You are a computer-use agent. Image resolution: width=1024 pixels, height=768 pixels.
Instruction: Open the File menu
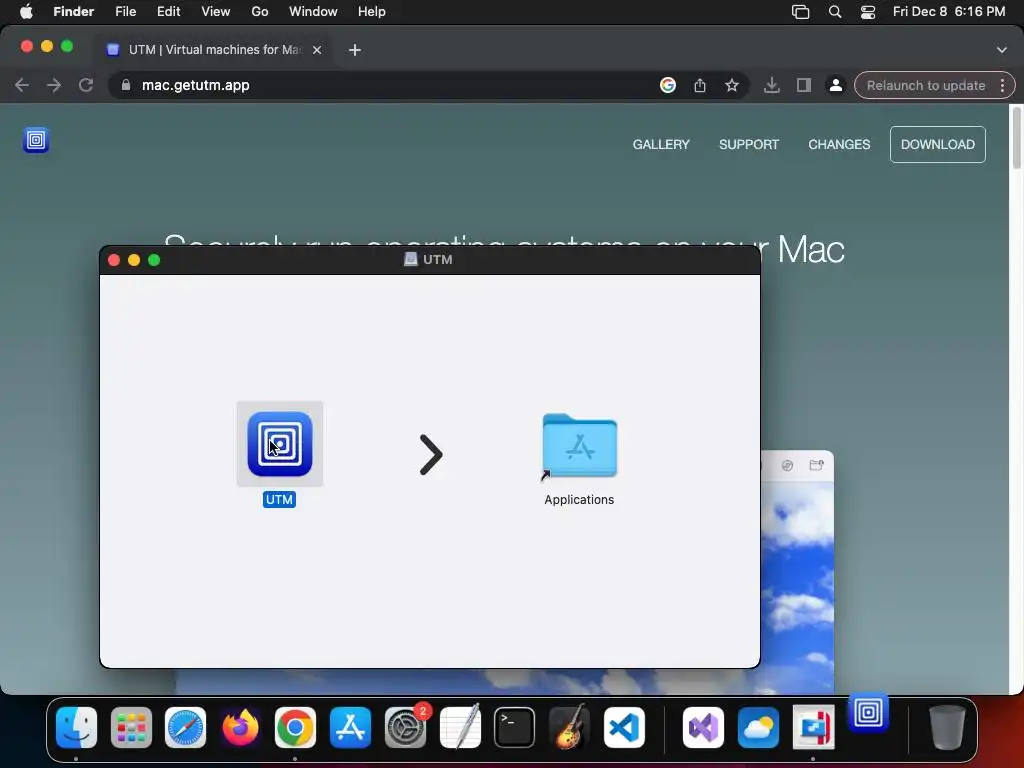125,12
